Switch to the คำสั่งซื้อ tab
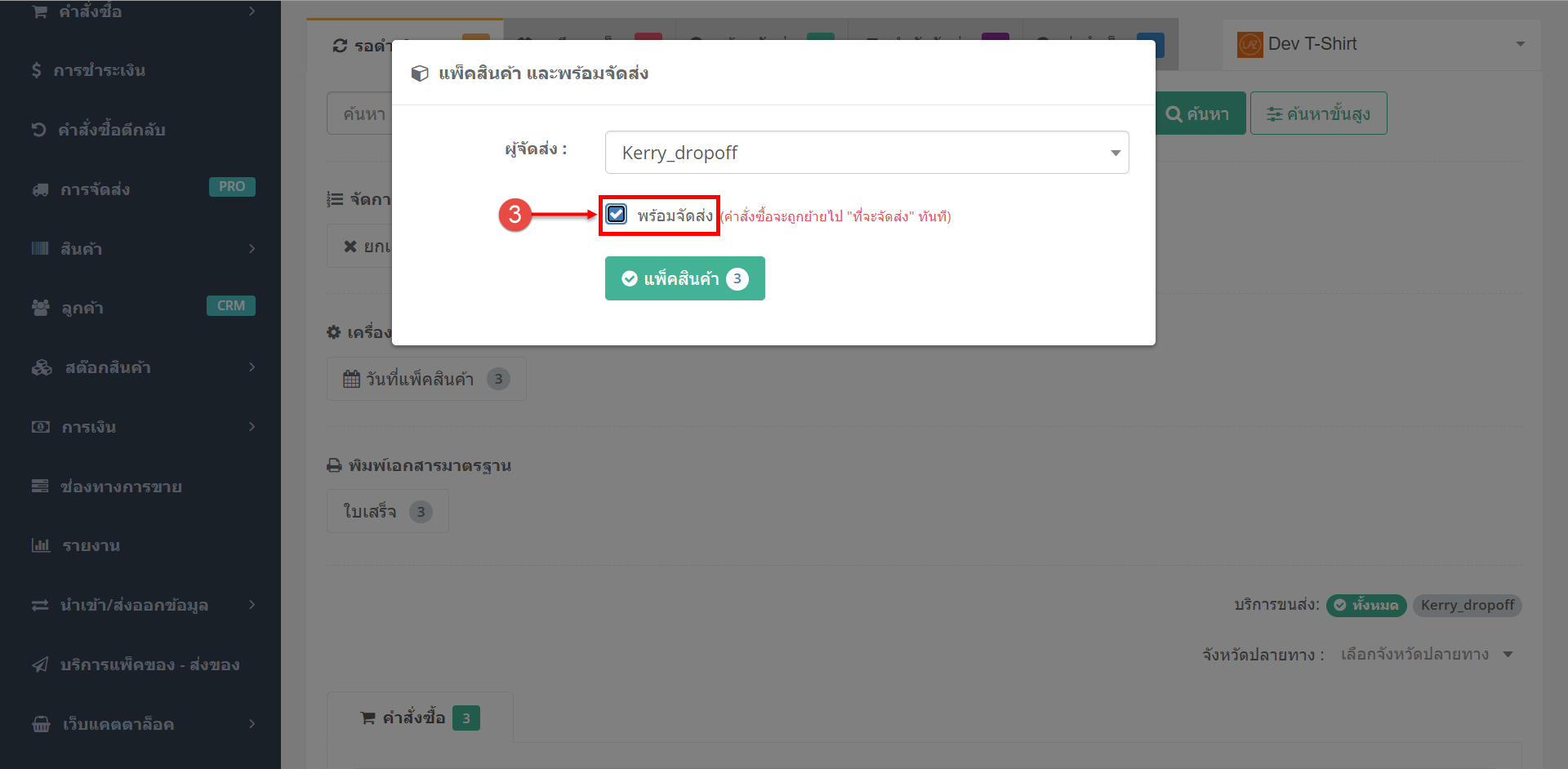The image size is (1568, 769). click(x=420, y=718)
